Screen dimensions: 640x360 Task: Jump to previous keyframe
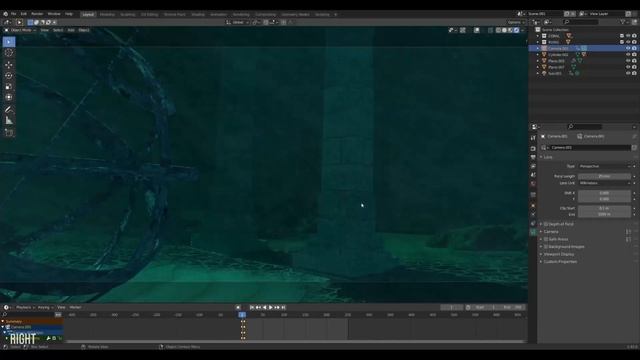(258, 307)
